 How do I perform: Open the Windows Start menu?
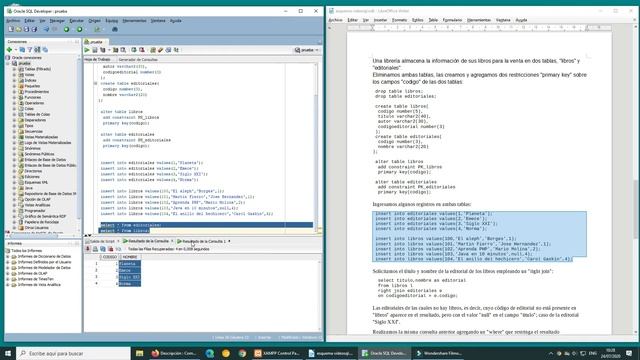pos(7,353)
